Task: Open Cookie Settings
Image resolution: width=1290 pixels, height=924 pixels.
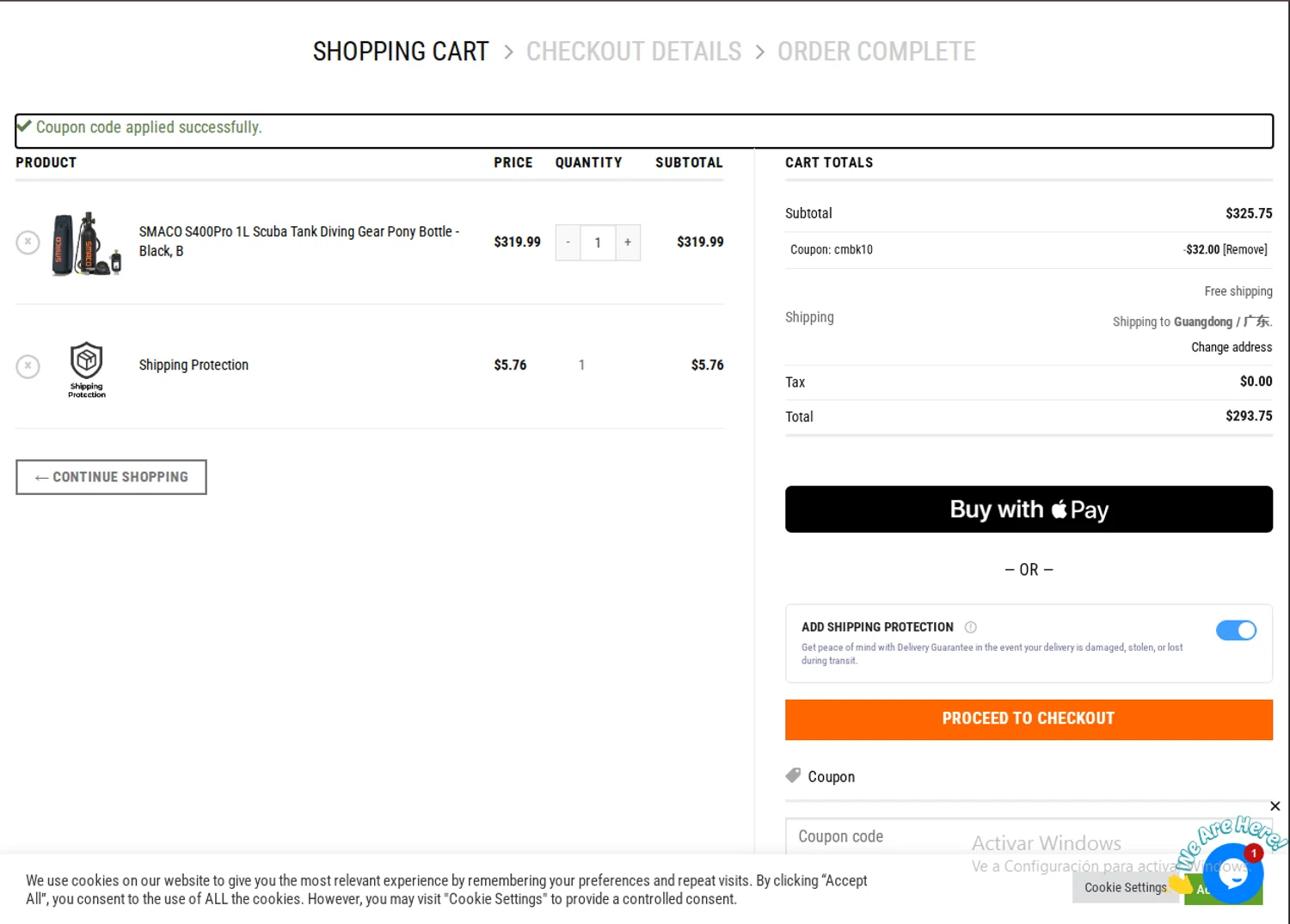Action: [1125, 888]
